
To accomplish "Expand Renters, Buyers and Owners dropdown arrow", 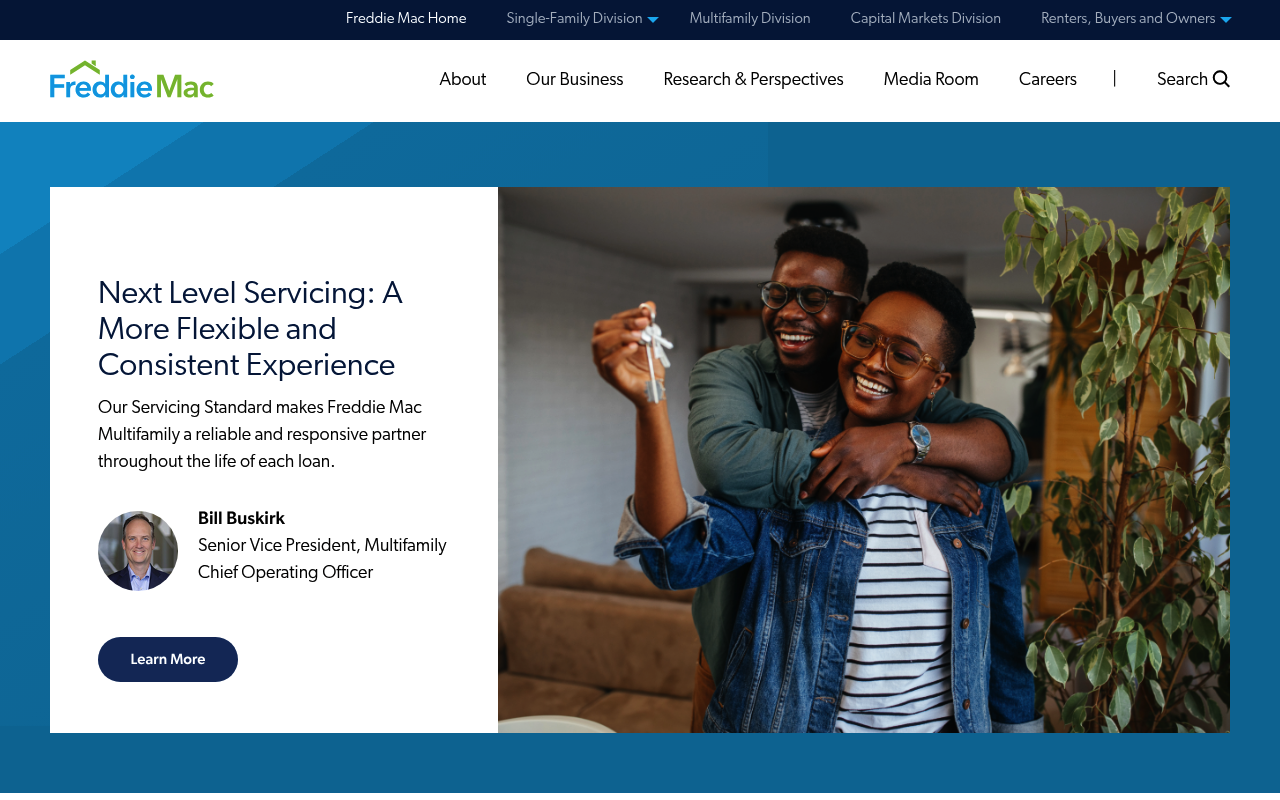I will [x=1226, y=20].
